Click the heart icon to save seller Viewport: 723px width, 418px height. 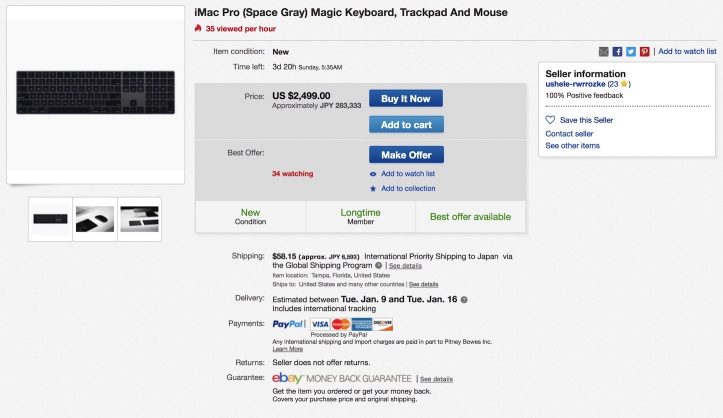coord(550,120)
